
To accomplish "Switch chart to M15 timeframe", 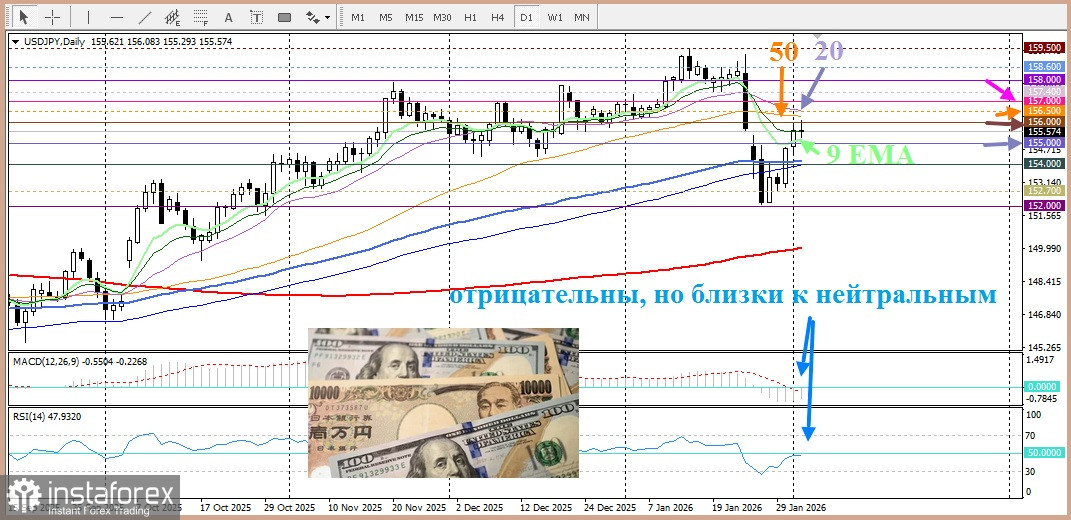I will tap(413, 17).
